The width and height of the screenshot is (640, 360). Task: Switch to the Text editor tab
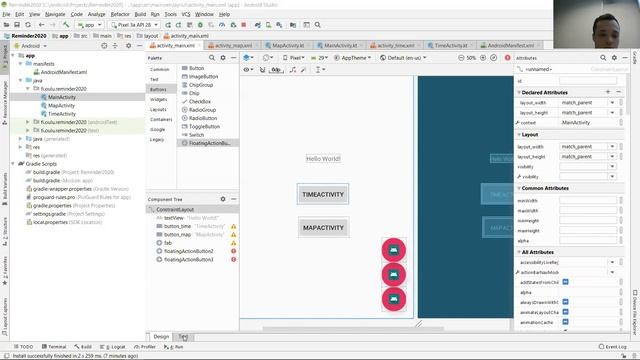(183, 337)
